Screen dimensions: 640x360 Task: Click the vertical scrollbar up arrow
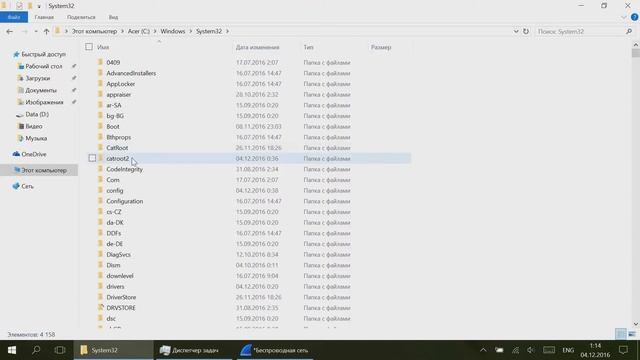coord(636,44)
